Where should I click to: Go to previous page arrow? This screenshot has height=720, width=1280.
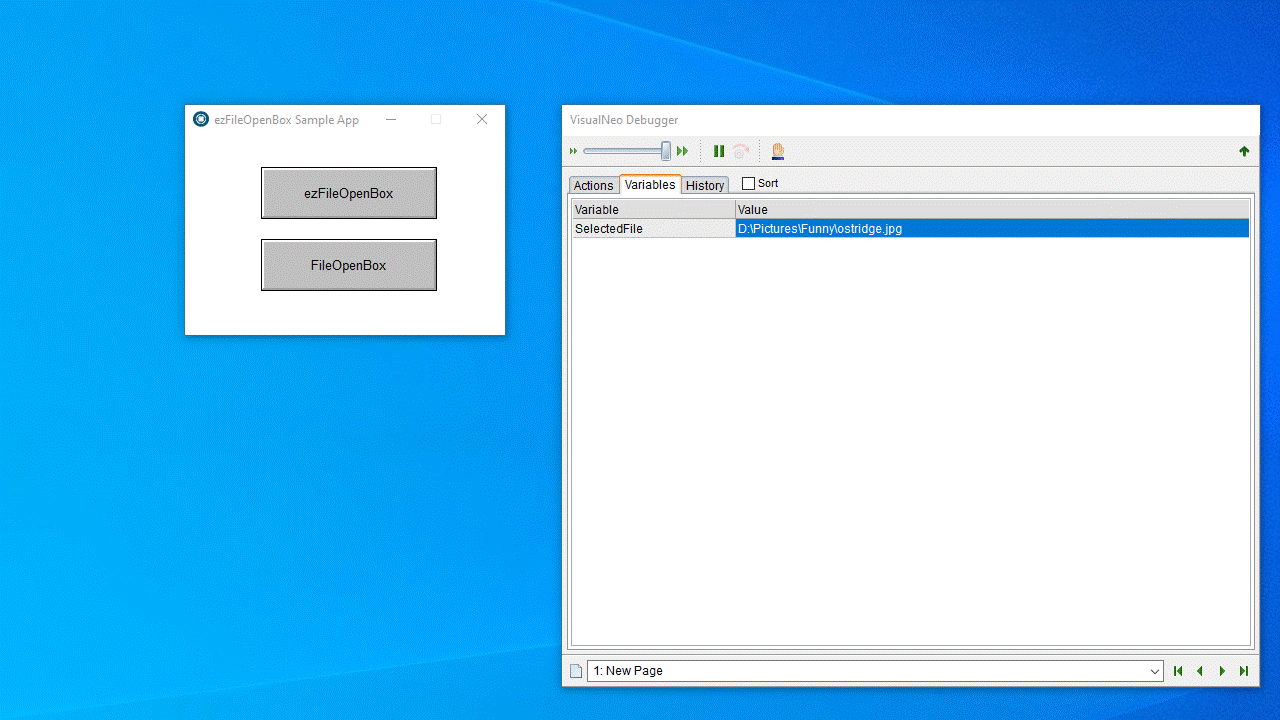pos(1200,671)
